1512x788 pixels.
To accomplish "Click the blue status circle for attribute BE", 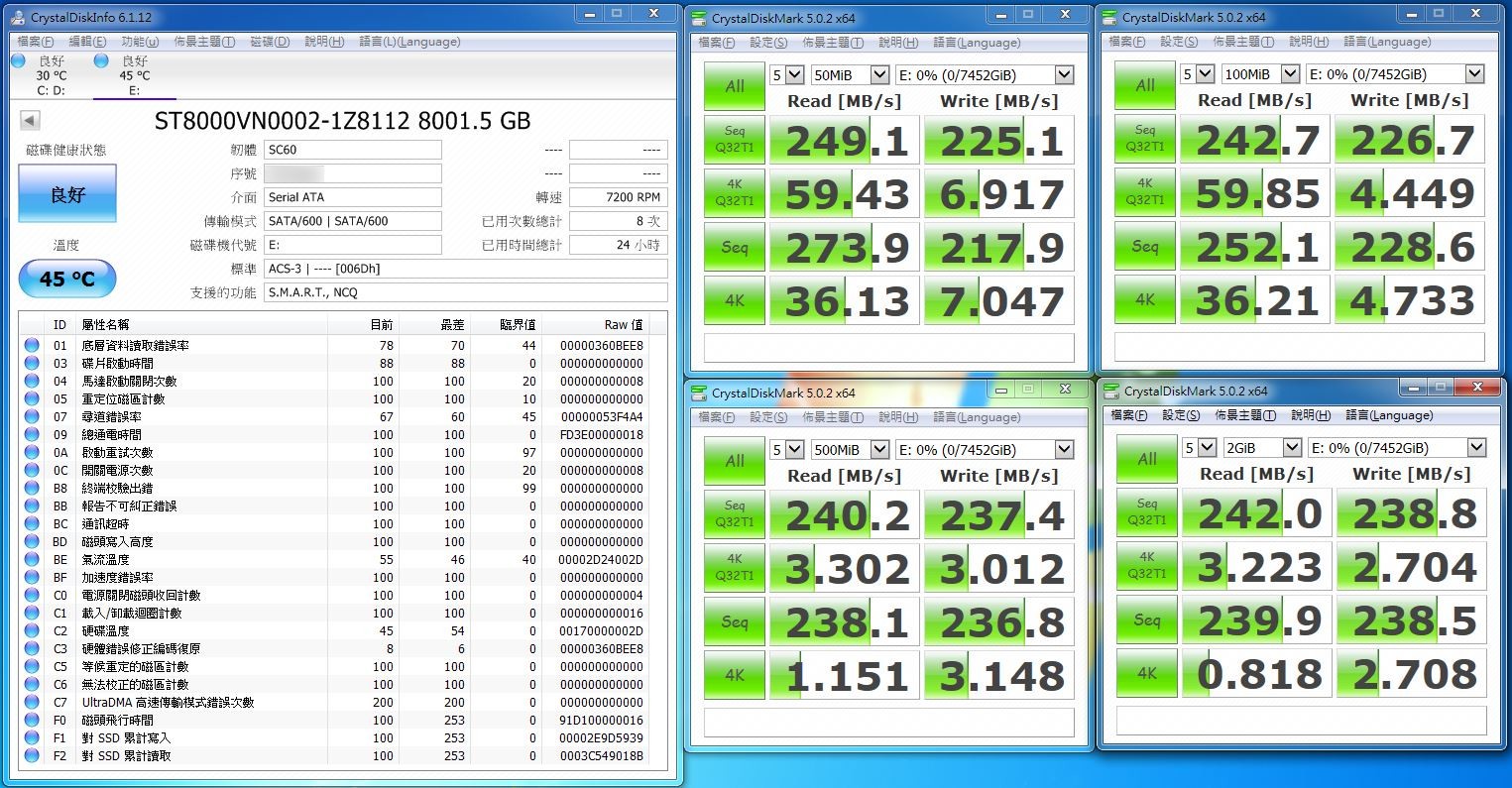I will tap(32, 559).
